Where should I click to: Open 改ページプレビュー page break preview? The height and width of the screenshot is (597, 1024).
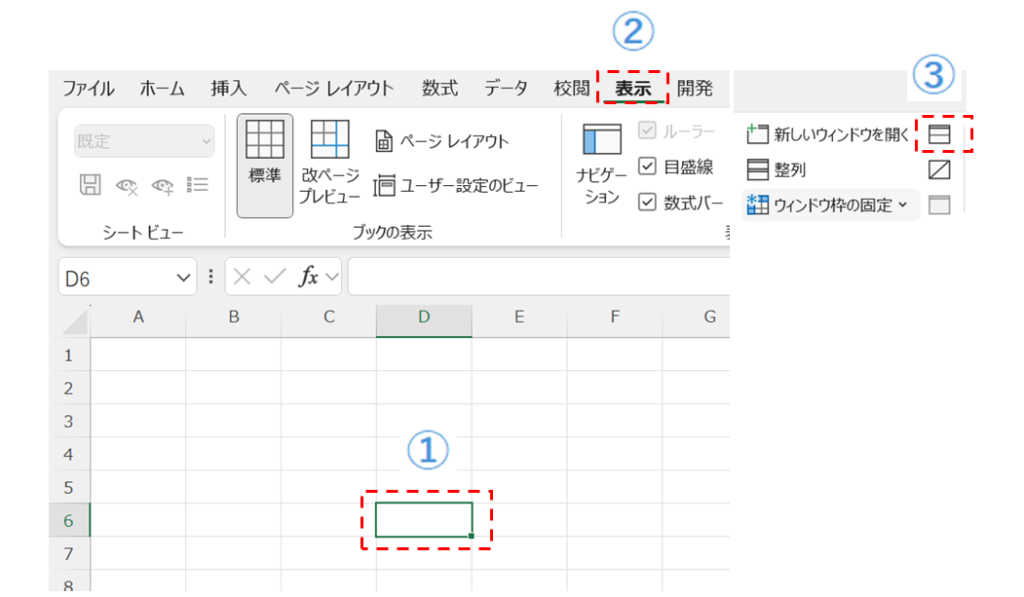coord(329,164)
